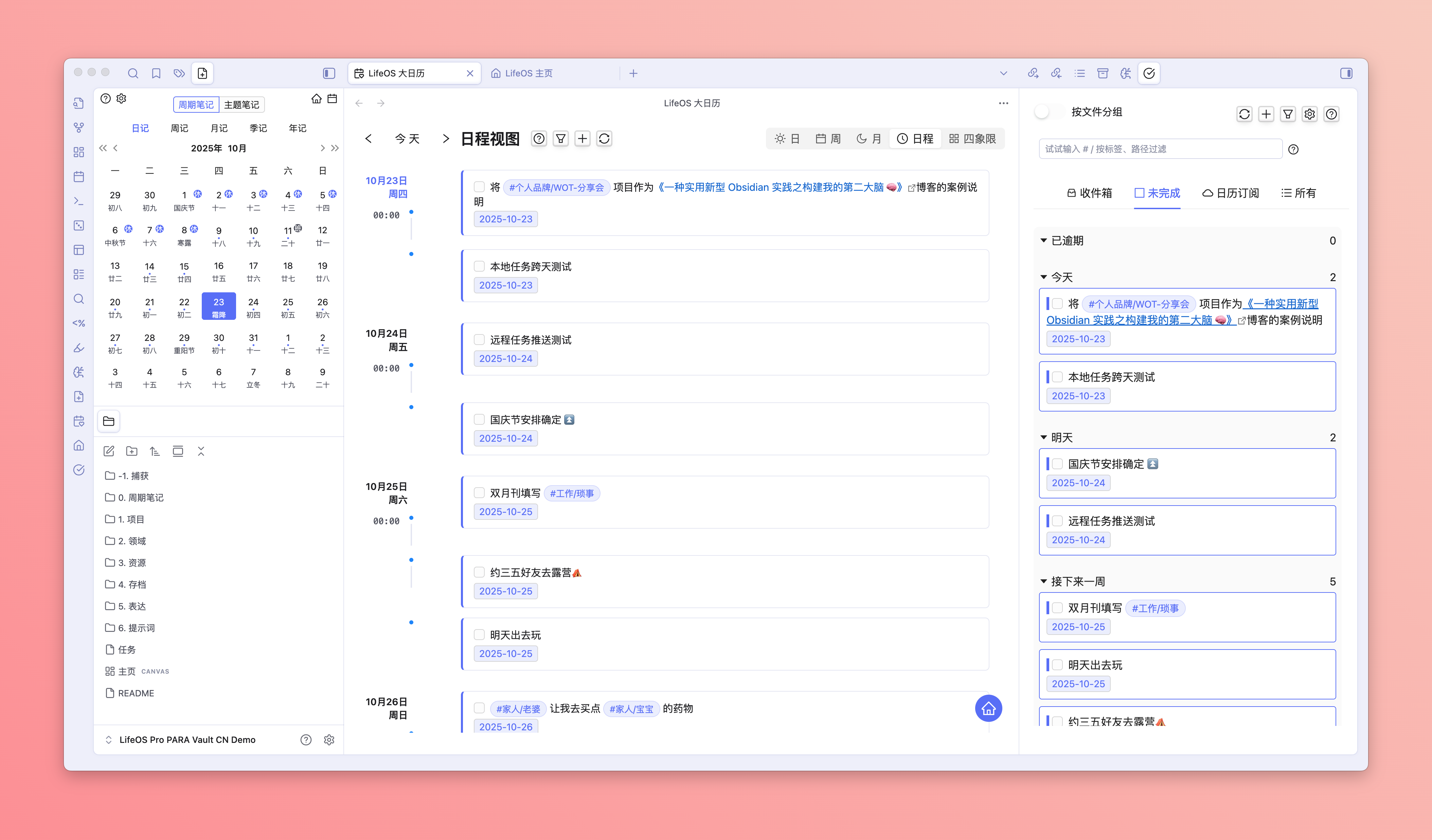The height and width of the screenshot is (840, 1432).
Task: Click the new folder icon in file explorer
Action: (132, 451)
